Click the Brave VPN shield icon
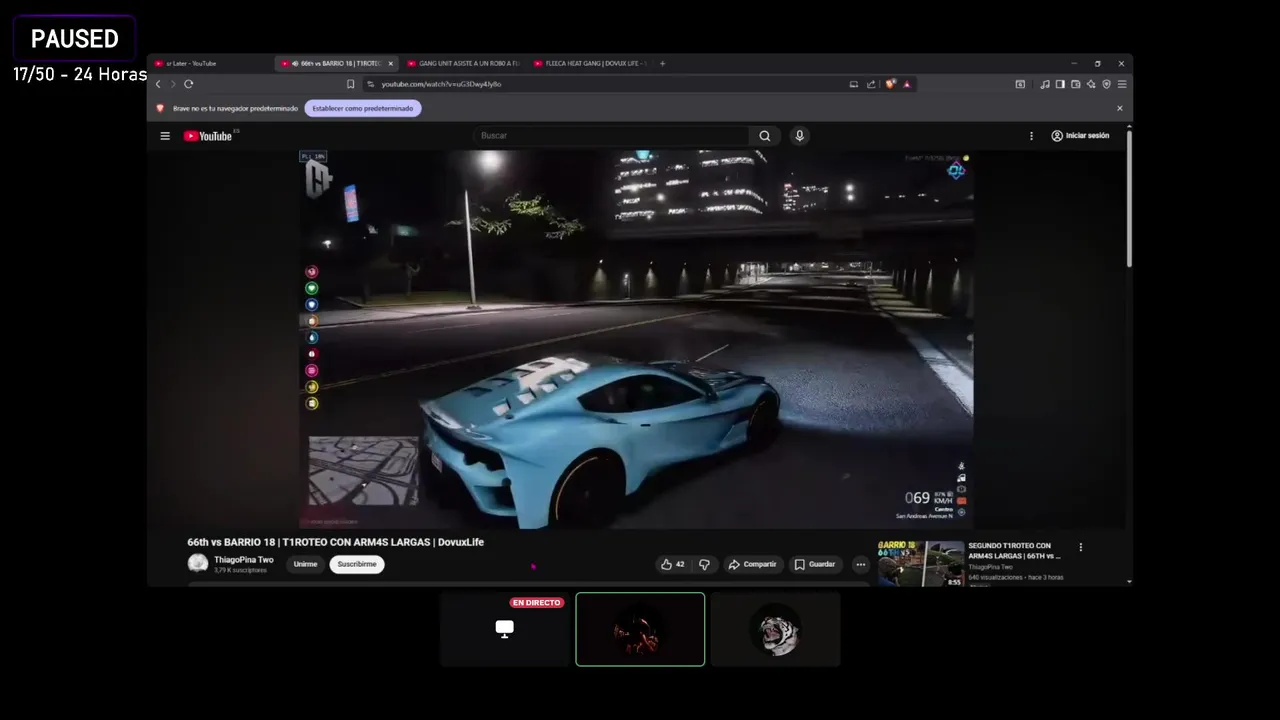The width and height of the screenshot is (1280, 720). coord(1106,84)
